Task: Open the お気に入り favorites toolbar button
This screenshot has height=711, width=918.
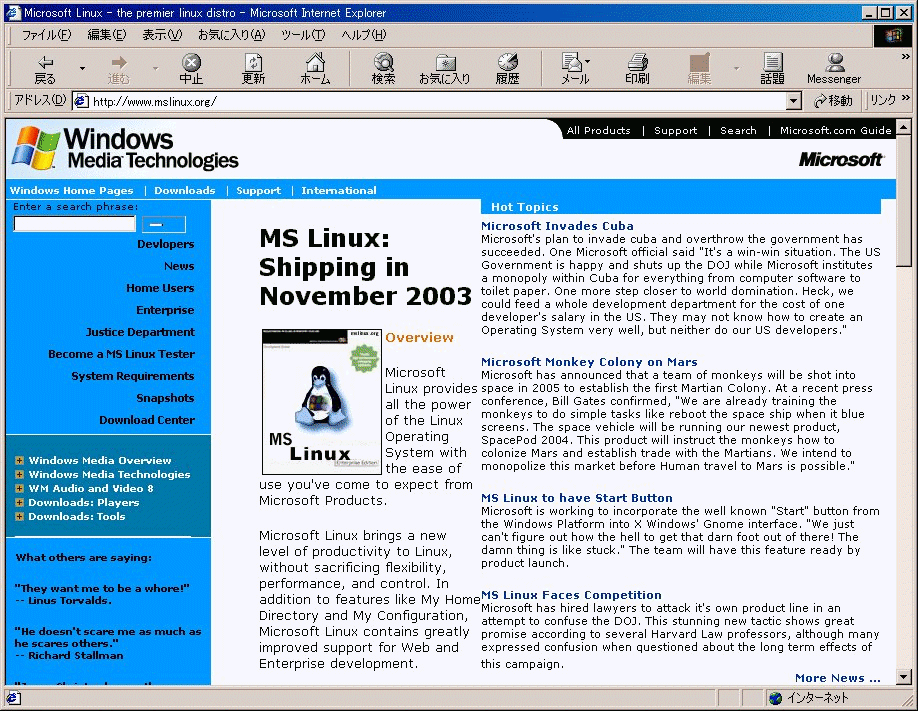Action: [445, 70]
